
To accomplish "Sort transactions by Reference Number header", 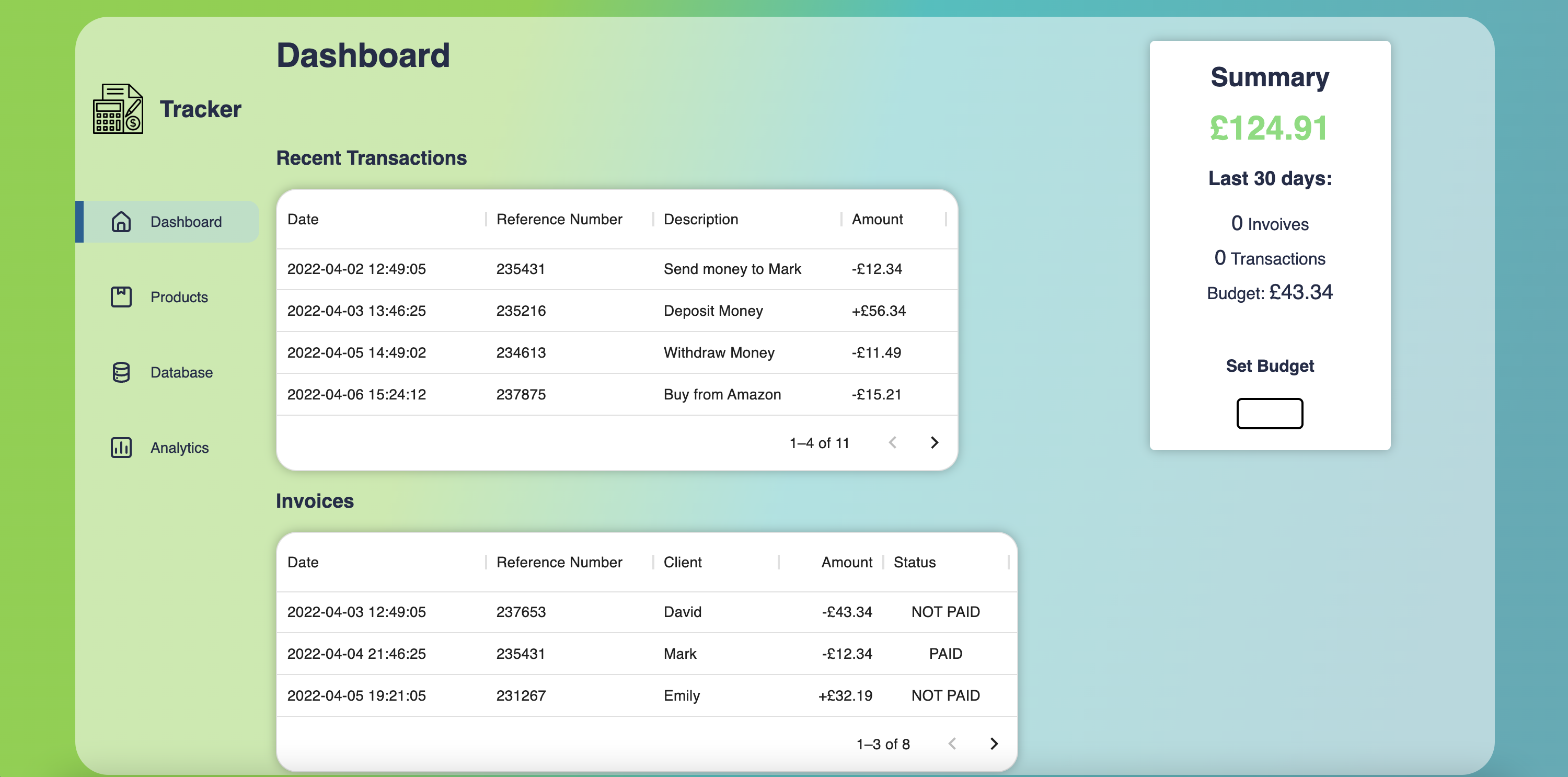I will pyautogui.click(x=559, y=219).
